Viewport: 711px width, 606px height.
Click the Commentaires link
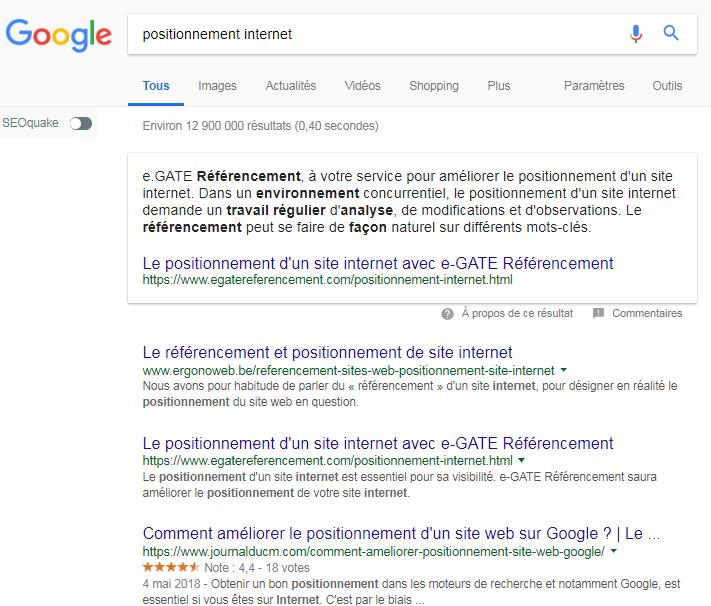click(x=647, y=313)
